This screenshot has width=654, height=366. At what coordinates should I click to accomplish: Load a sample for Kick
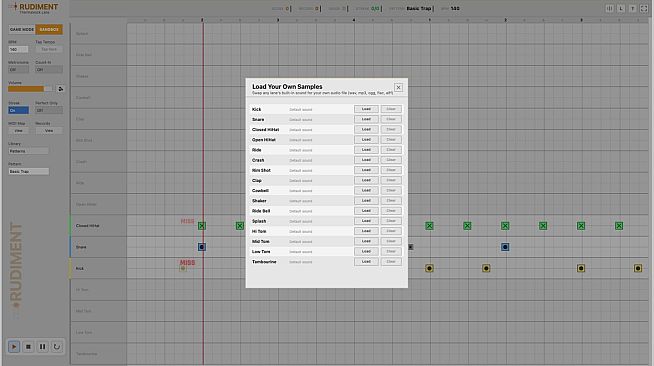[366, 109]
